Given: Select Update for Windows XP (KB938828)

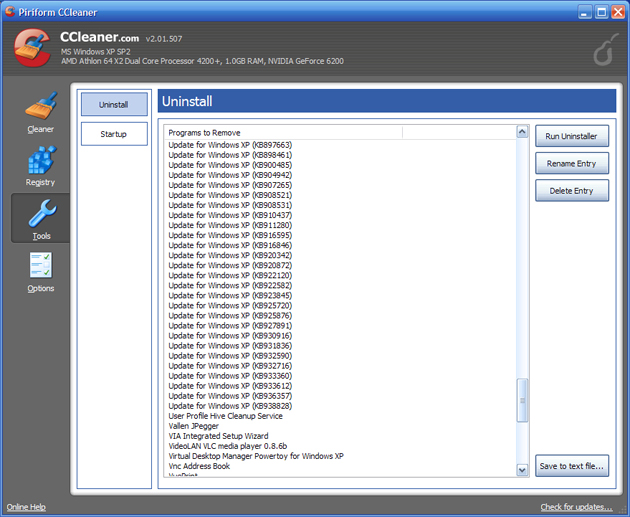Looking at the screenshot, I should tap(230, 406).
